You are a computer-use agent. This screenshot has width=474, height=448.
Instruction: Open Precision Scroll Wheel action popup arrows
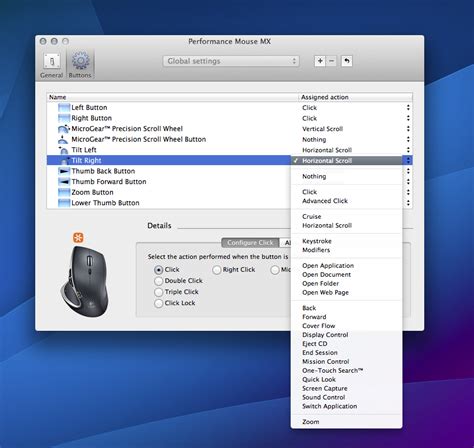click(408, 129)
